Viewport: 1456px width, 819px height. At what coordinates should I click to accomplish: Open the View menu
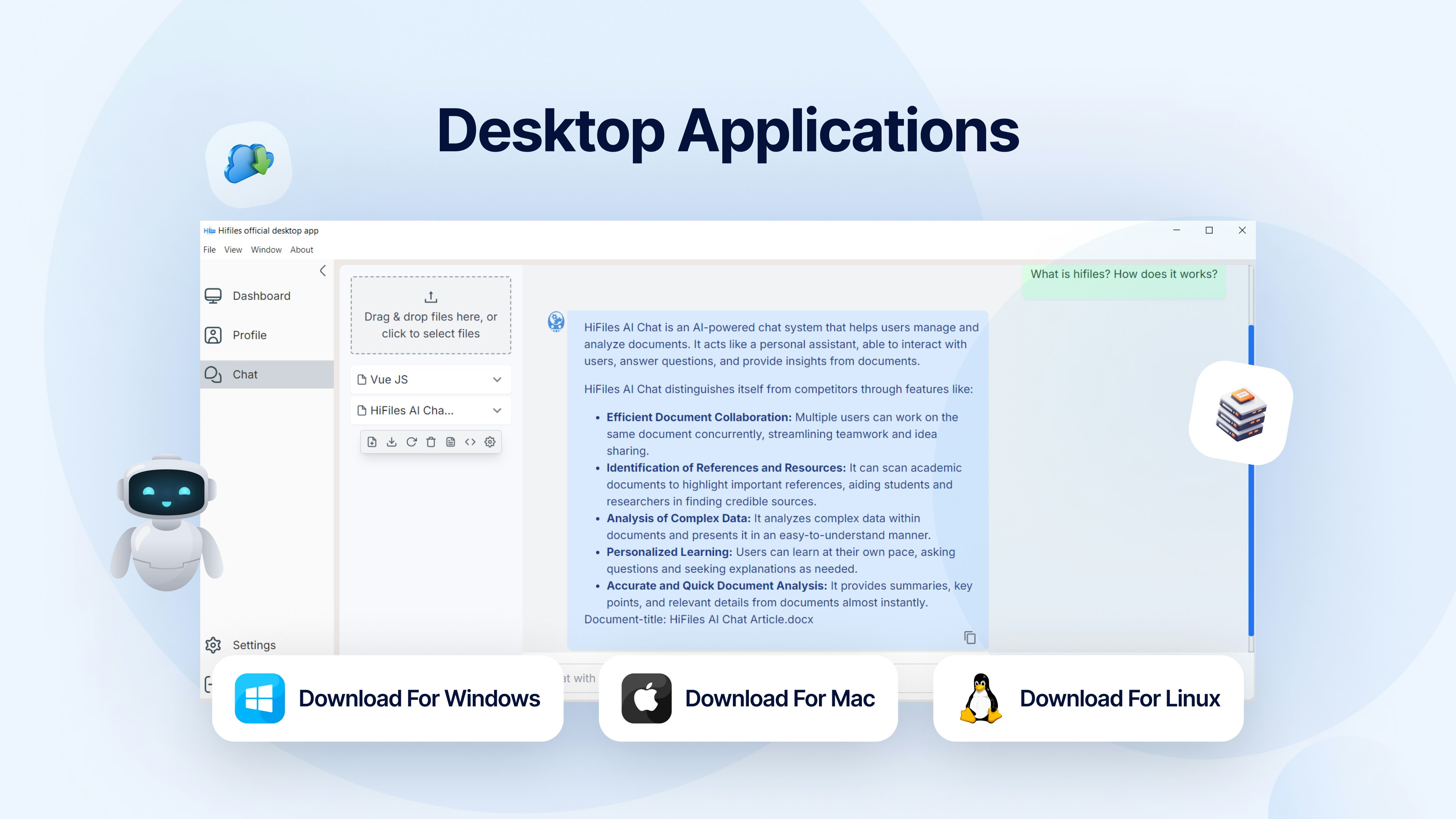click(x=233, y=250)
